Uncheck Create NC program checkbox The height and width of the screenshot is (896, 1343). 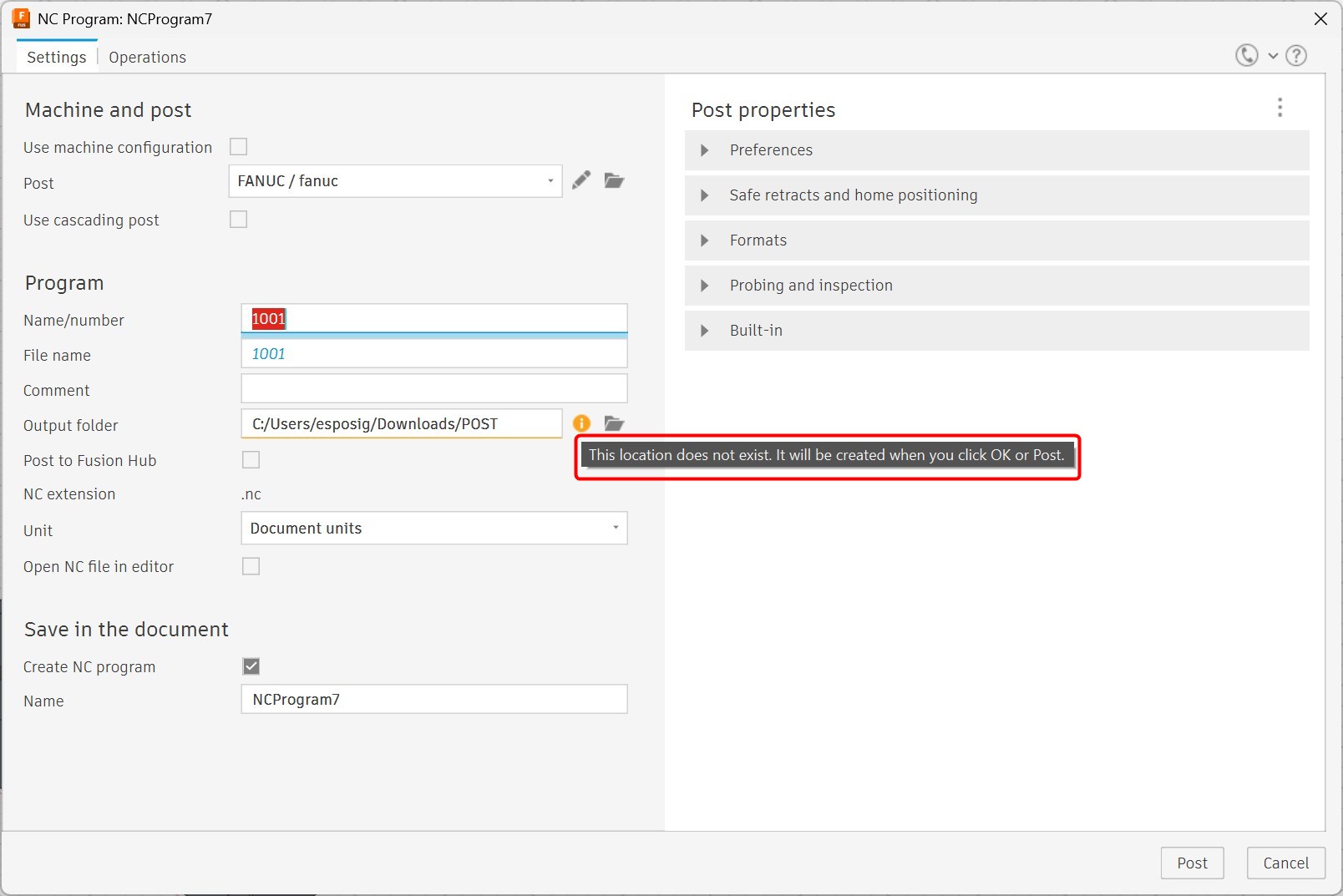(x=251, y=666)
